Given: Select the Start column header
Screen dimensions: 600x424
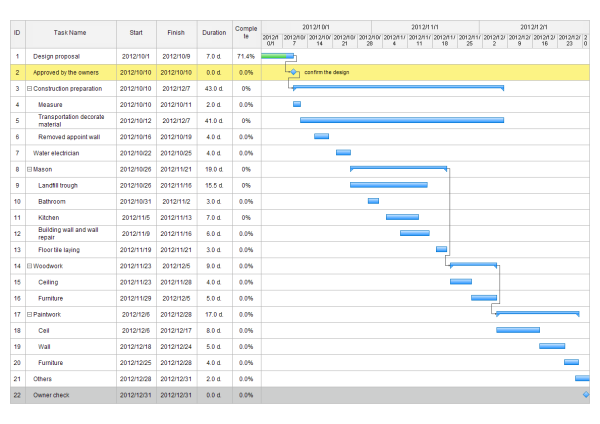Looking at the screenshot, I should [136, 33].
